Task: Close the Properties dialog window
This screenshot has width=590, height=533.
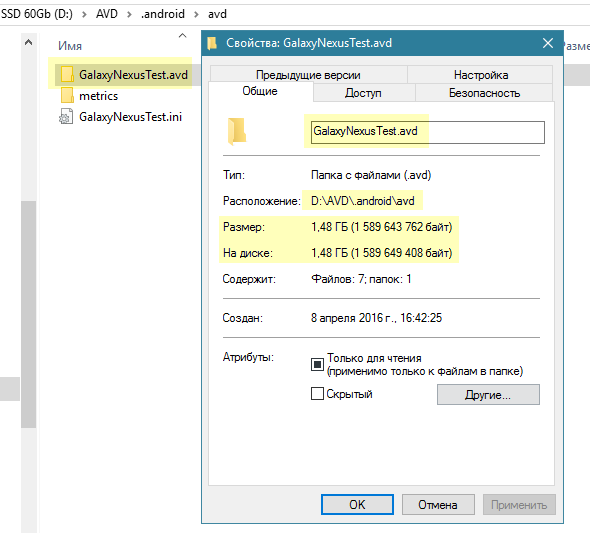Action: pyautogui.click(x=548, y=43)
